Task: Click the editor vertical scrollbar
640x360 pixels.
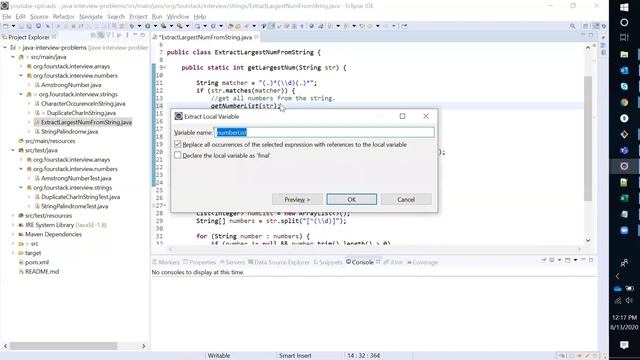Action: [x=588, y=138]
